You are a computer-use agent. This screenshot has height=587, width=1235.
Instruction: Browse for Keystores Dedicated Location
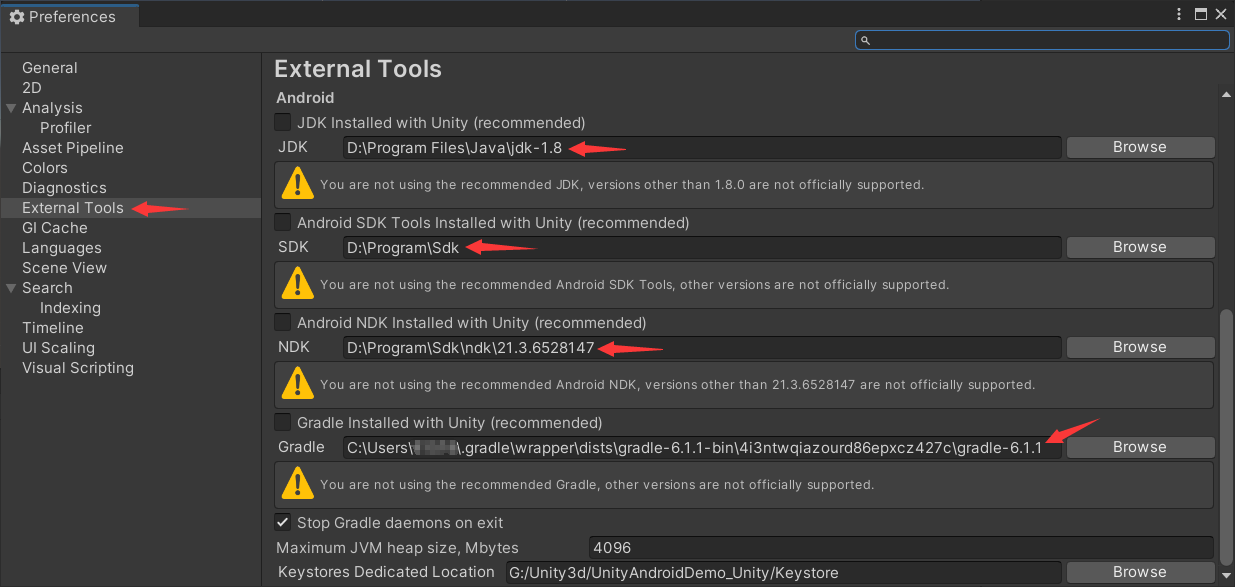(x=1139, y=571)
